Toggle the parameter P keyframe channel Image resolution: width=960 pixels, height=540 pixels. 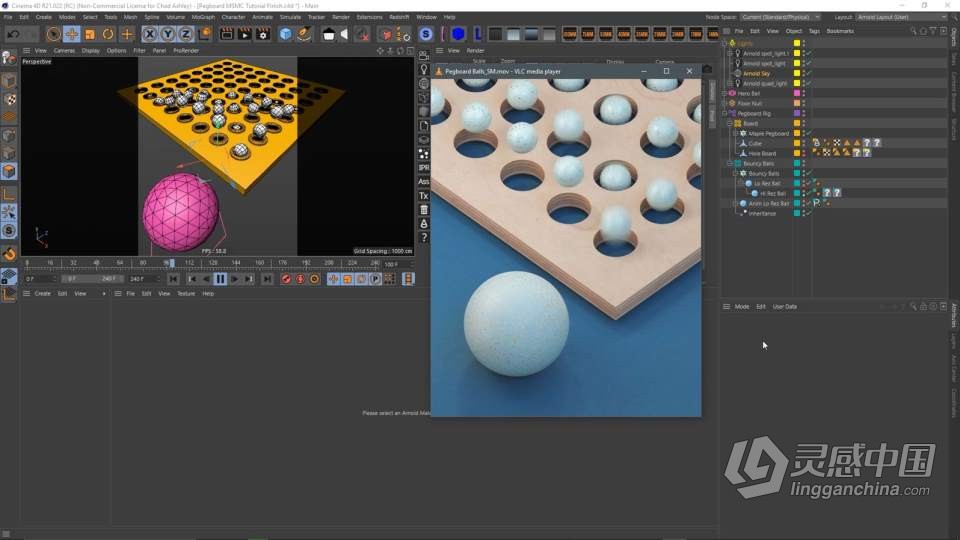click(x=375, y=279)
